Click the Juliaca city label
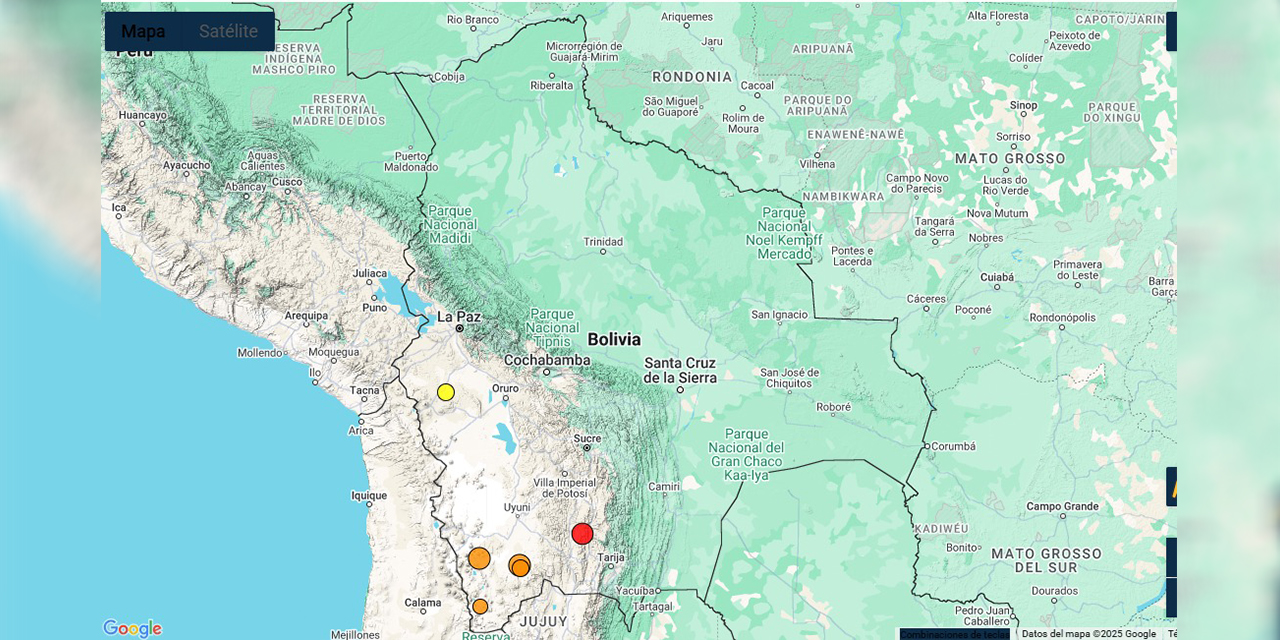Screen dimensions: 1280x640 [x=370, y=273]
